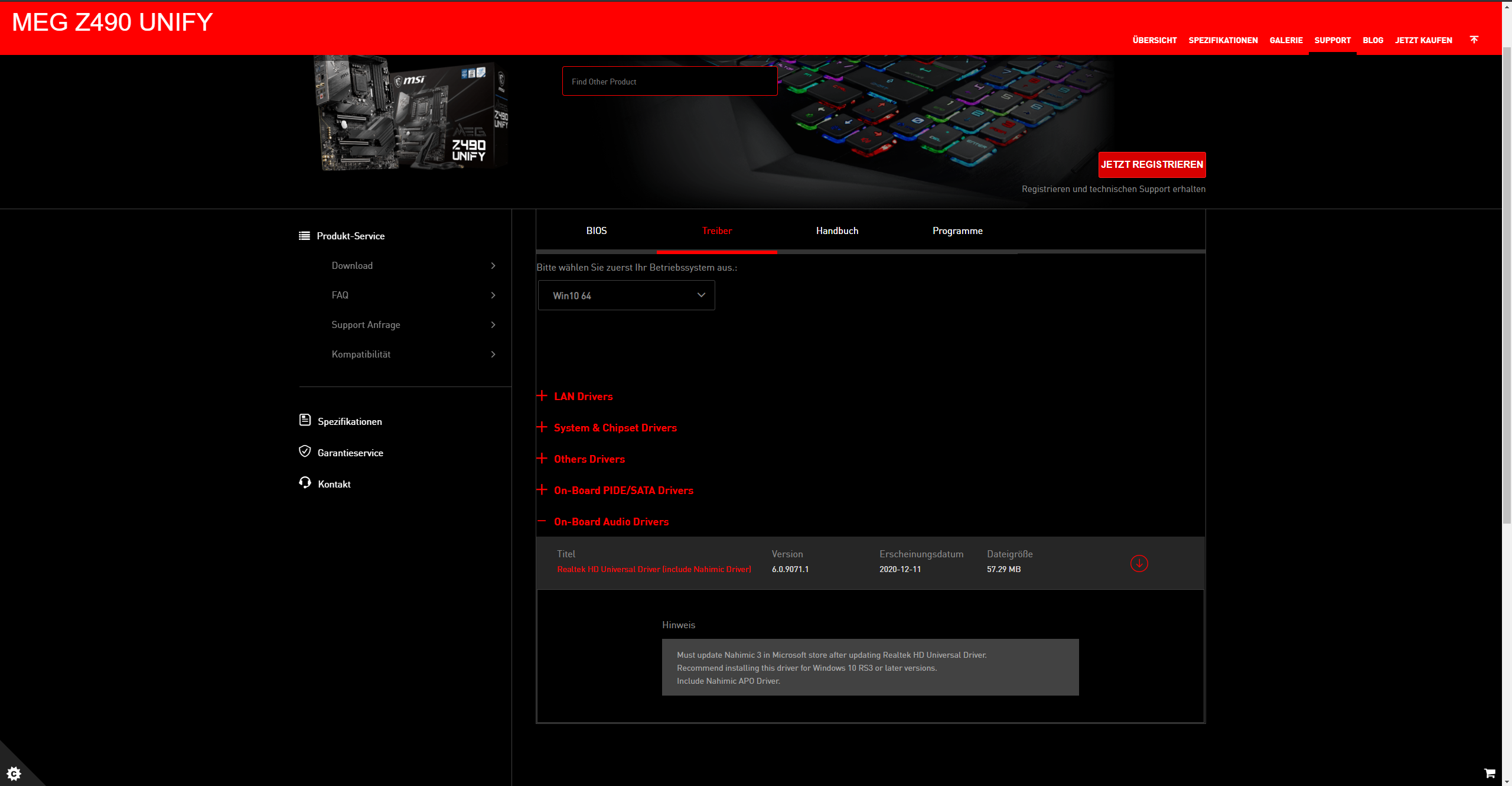Expand the Others Drivers section
Screen dimensions: 1512x786
[x=589, y=459]
